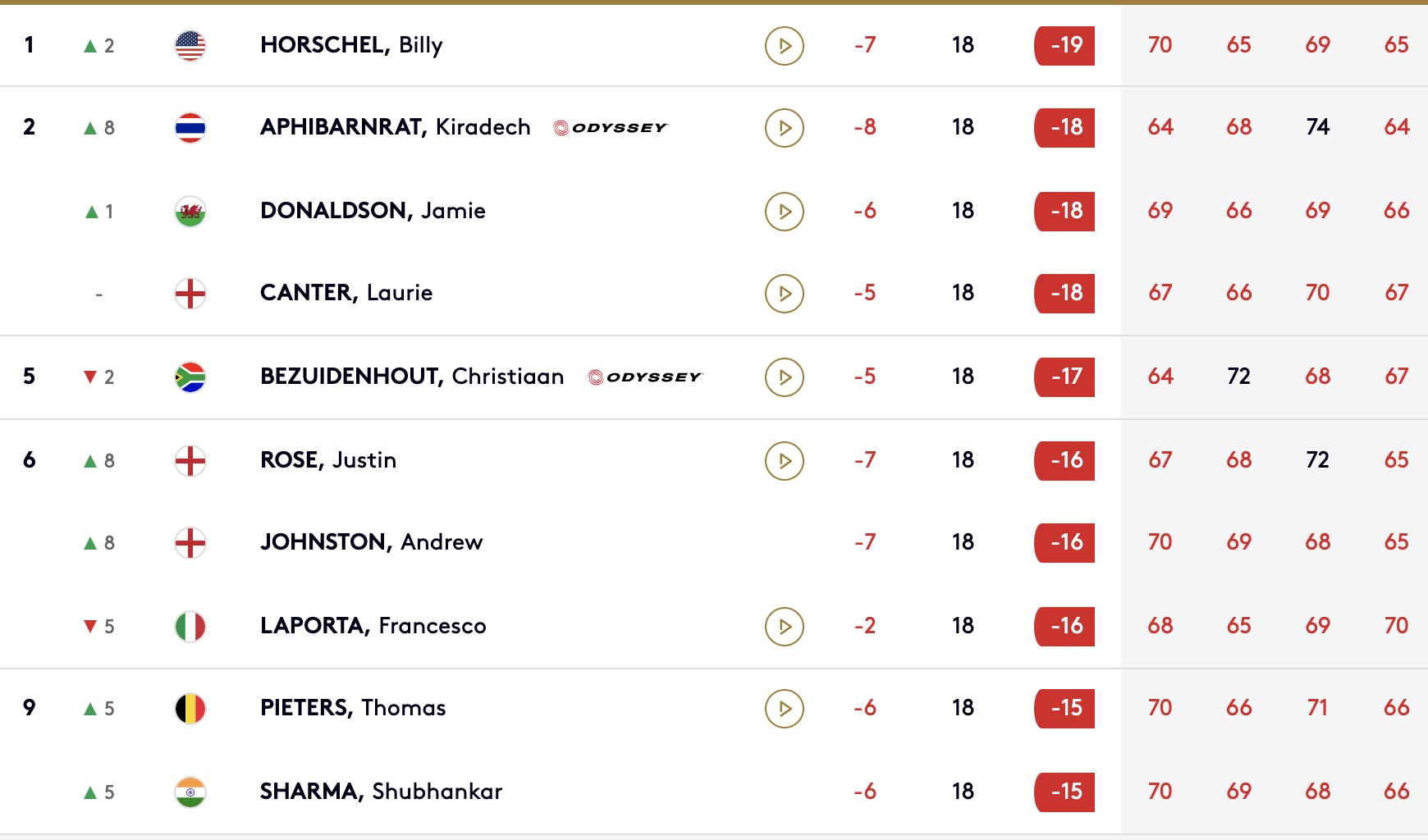Open Thomas Pieters' play video icon
This screenshot has width=1428, height=840.
(784, 709)
